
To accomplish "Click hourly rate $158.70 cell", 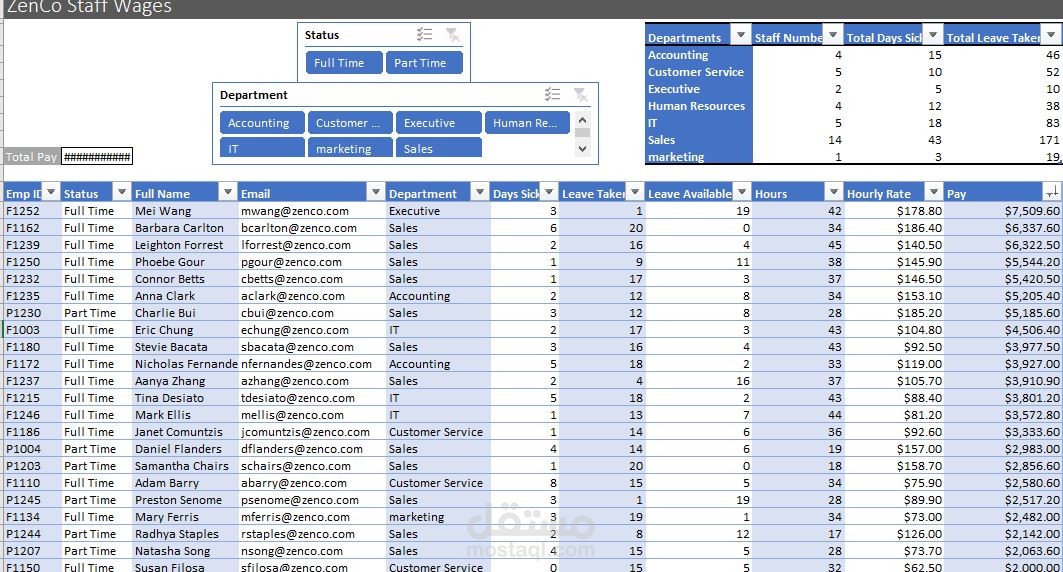I will [x=894, y=466].
